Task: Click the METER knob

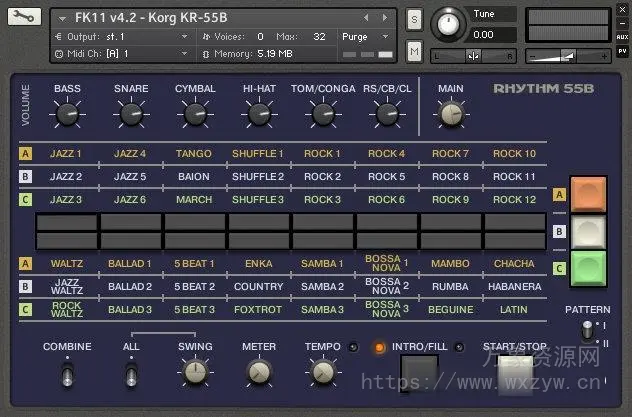Action: 259,372
